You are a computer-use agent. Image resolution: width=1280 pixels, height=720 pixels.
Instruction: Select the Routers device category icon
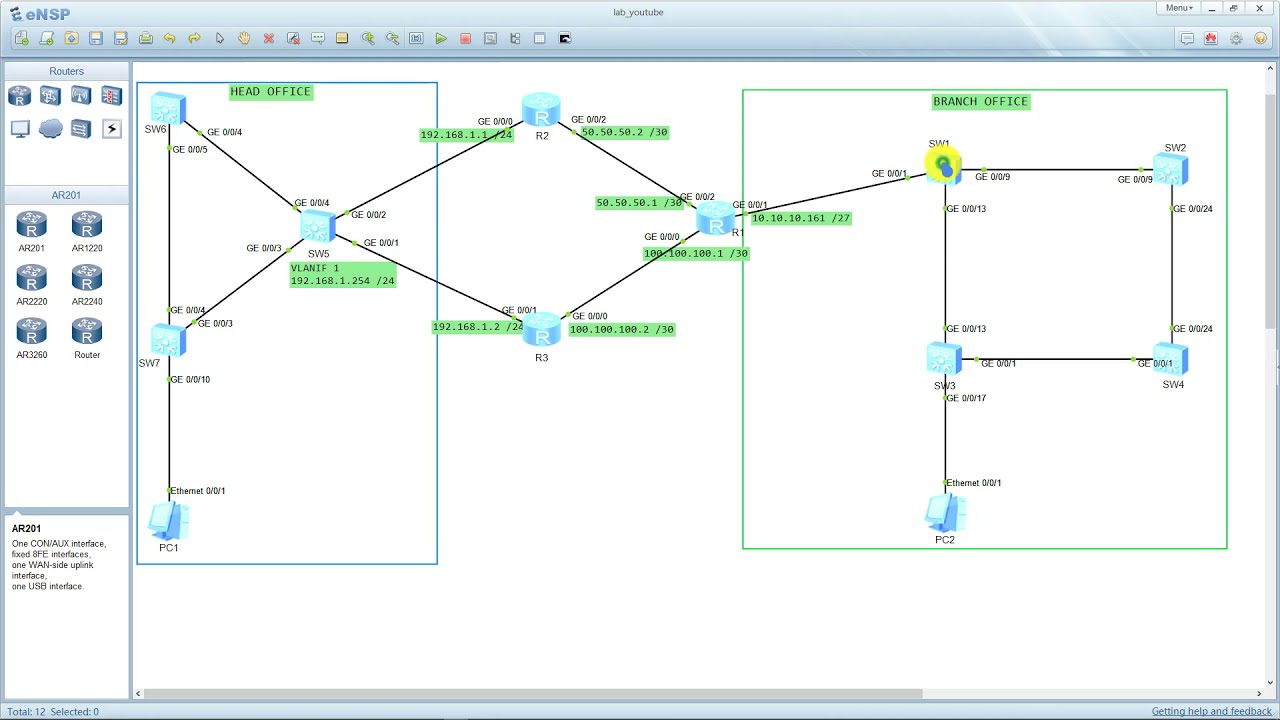point(20,96)
